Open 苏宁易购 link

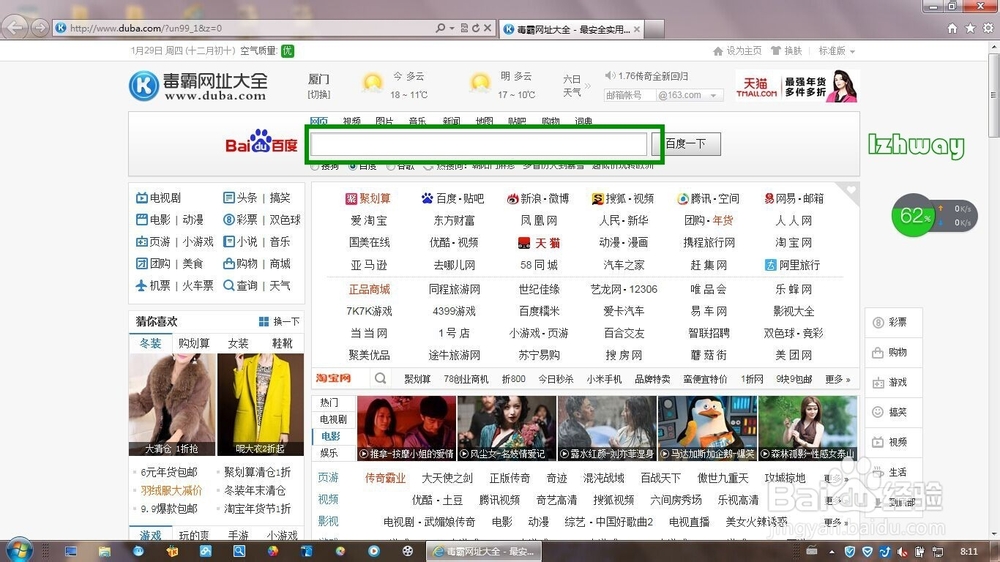coord(539,355)
